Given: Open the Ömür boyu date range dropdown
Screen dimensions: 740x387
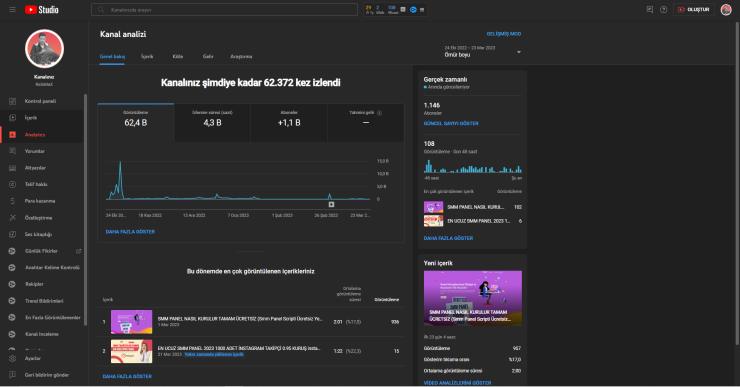Looking at the screenshot, I should [x=482, y=51].
